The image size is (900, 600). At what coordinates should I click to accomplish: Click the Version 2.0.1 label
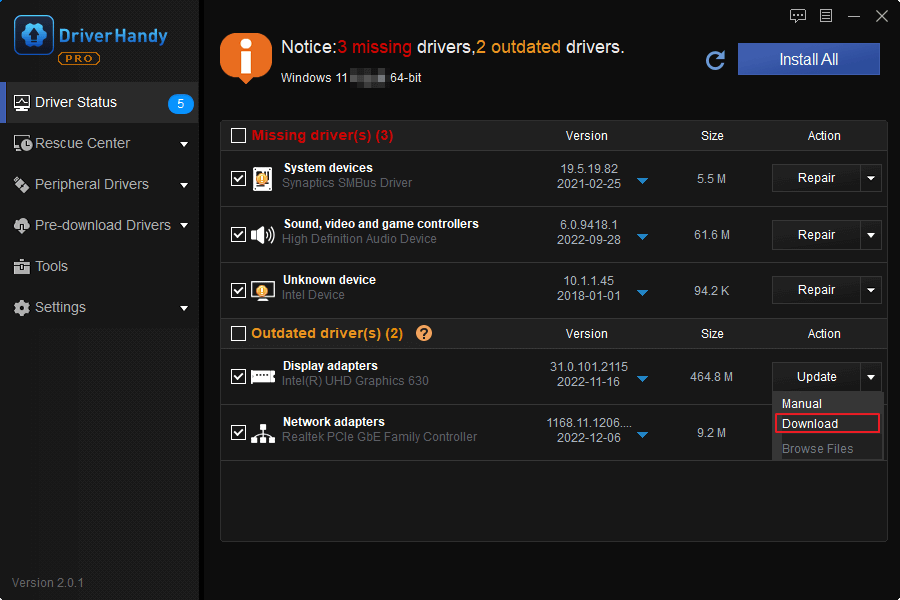point(48,583)
